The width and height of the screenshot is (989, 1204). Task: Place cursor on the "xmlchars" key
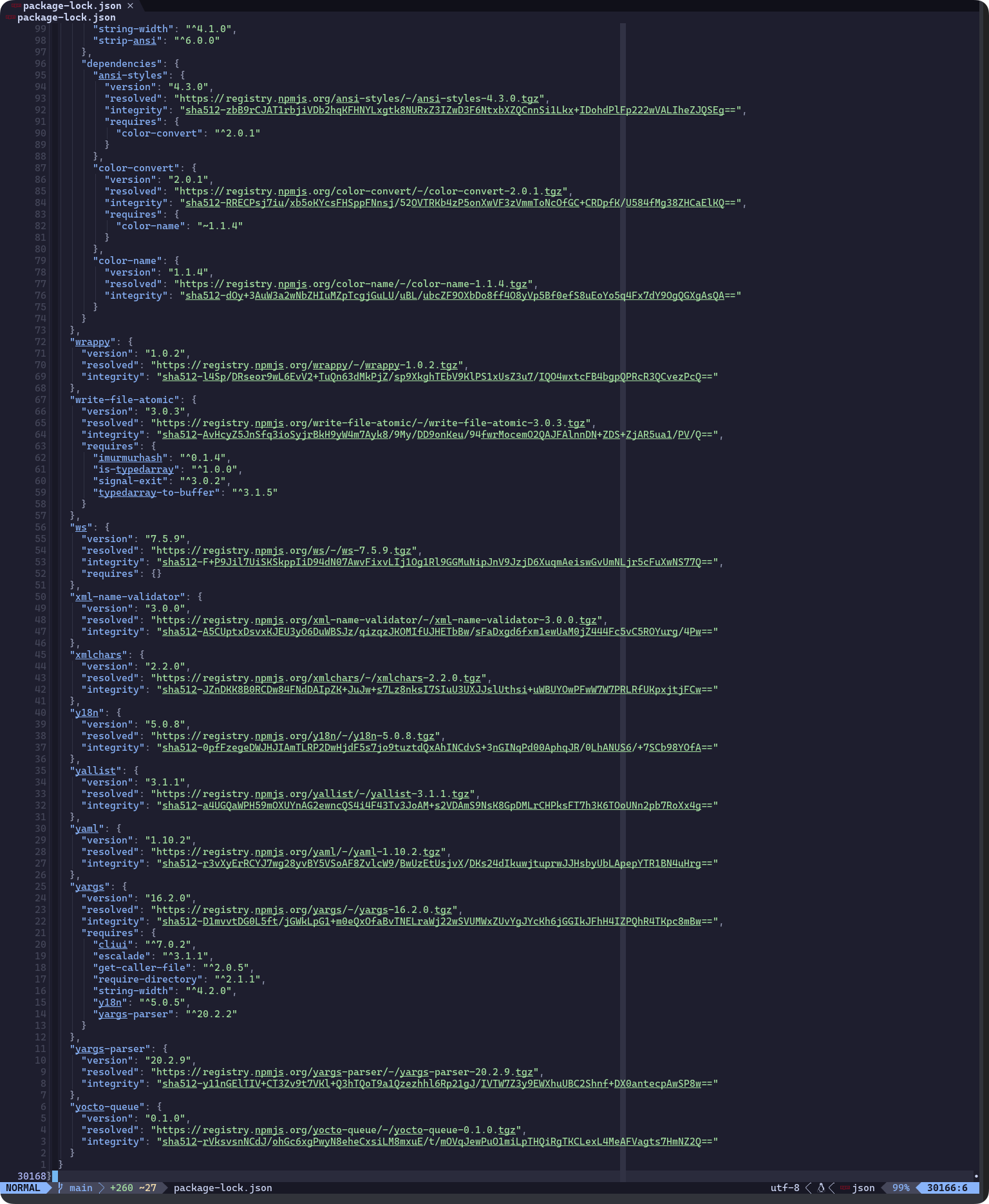[x=98, y=655]
